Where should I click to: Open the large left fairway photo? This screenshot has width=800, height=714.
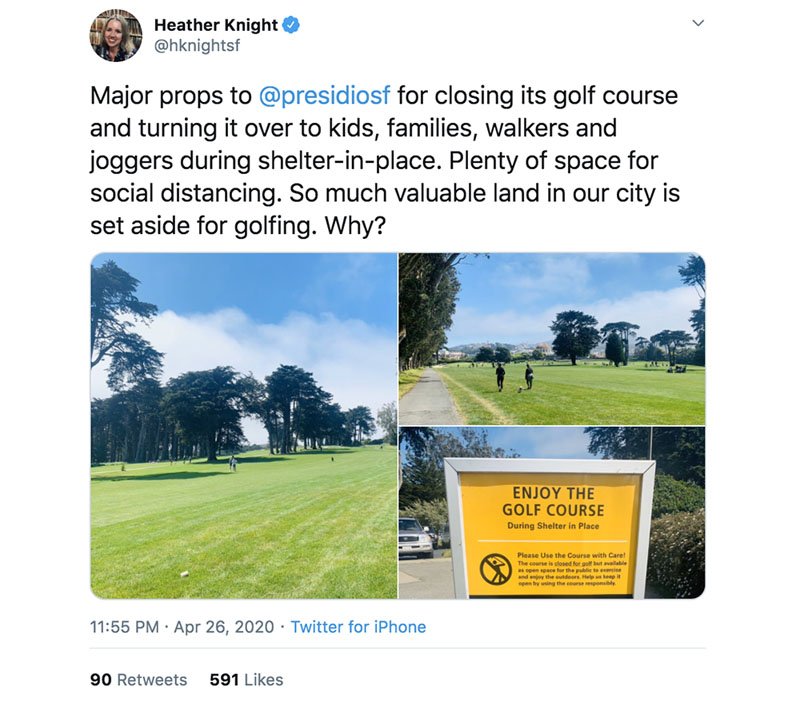pos(243,425)
